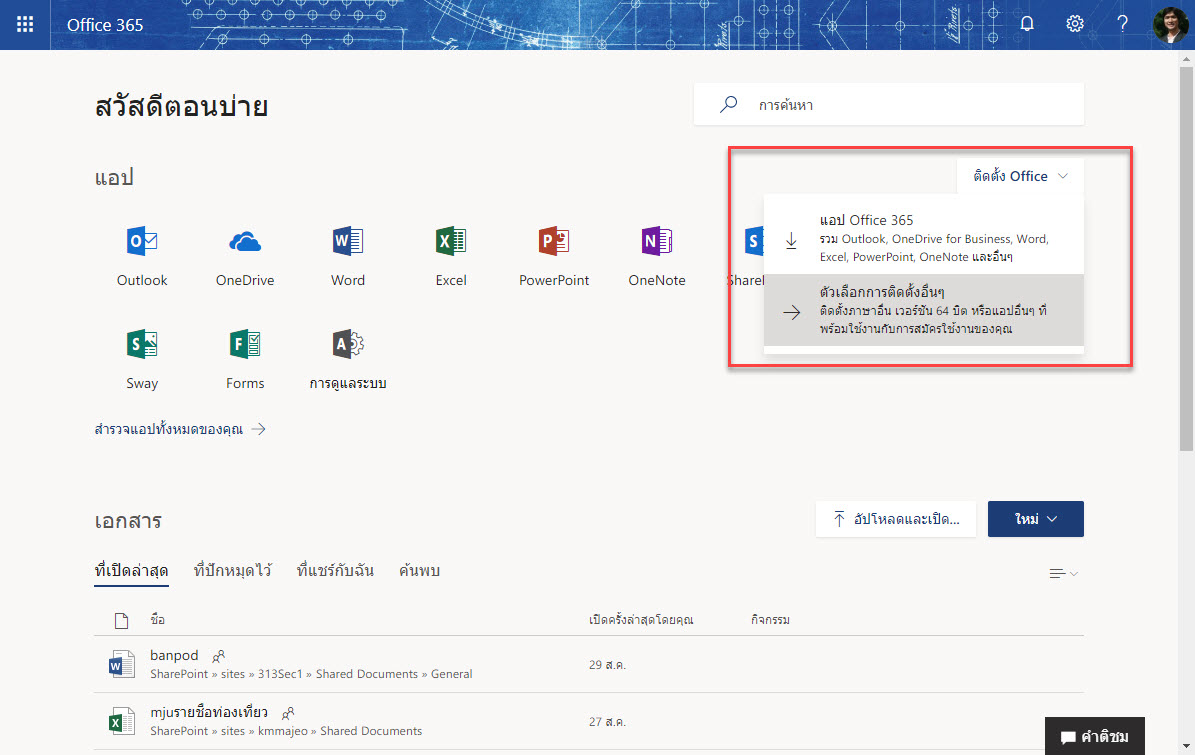Open the notifications bell
Image resolution: width=1195 pixels, height=755 pixels.
pos(1027,24)
